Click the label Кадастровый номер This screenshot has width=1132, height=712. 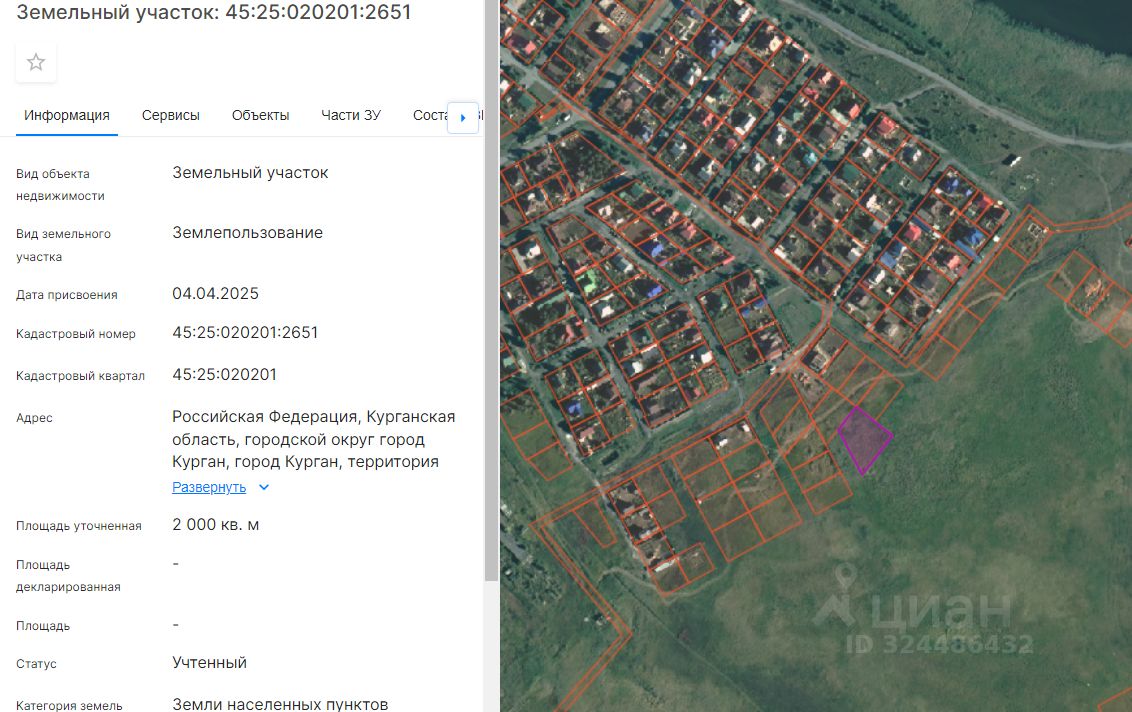click(x=76, y=334)
